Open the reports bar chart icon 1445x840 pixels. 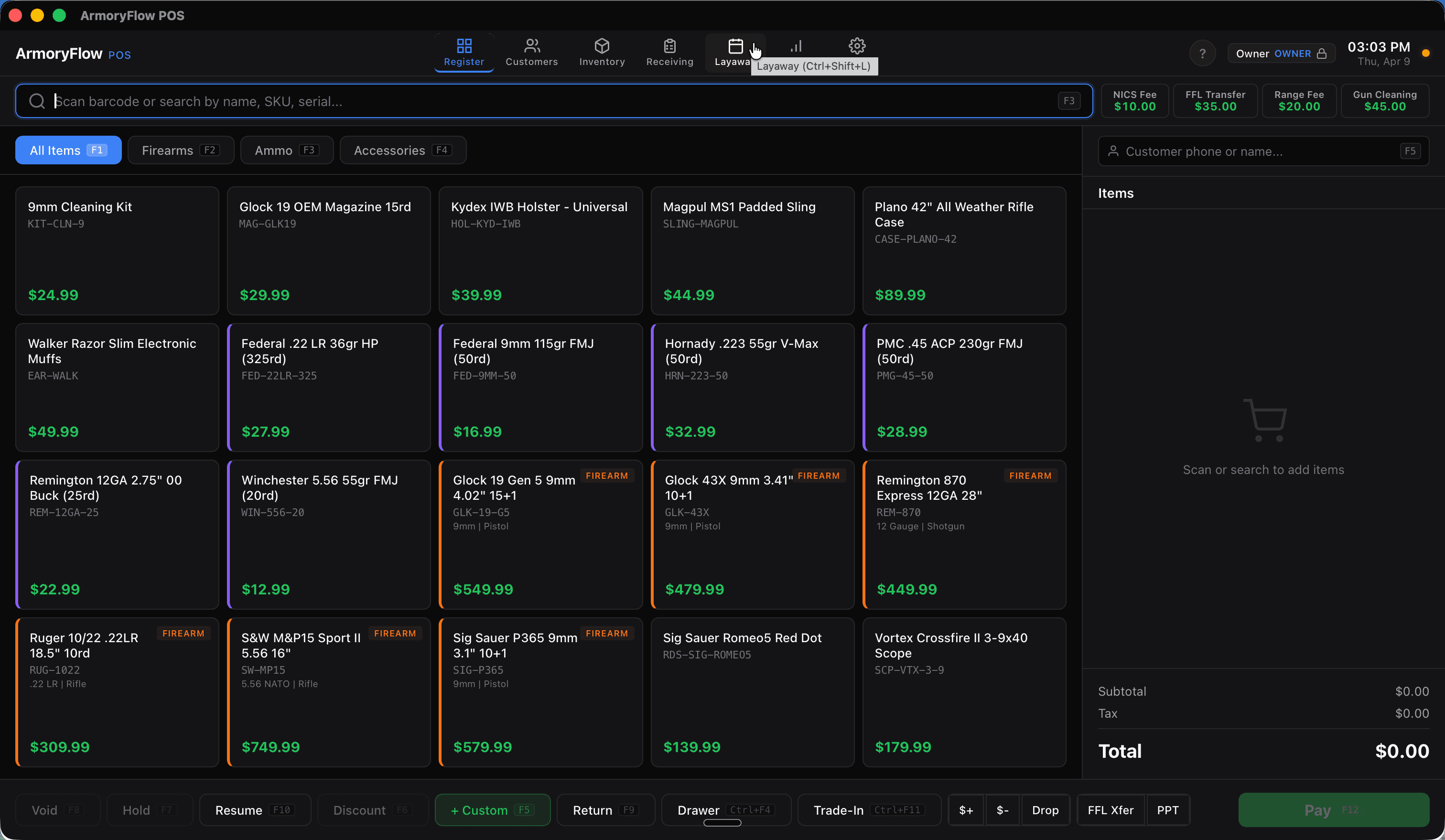tap(796, 46)
